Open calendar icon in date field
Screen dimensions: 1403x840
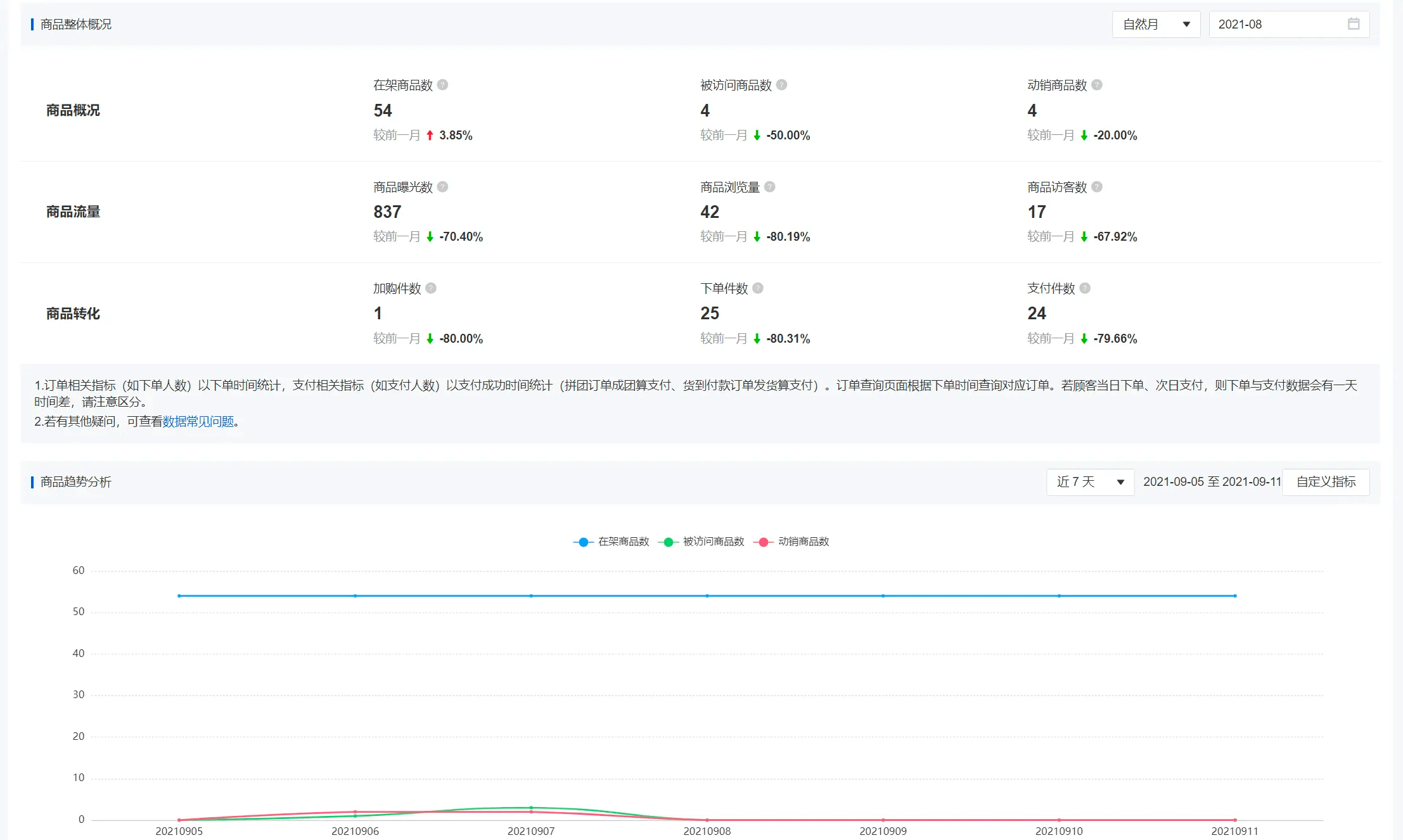pos(1353,24)
